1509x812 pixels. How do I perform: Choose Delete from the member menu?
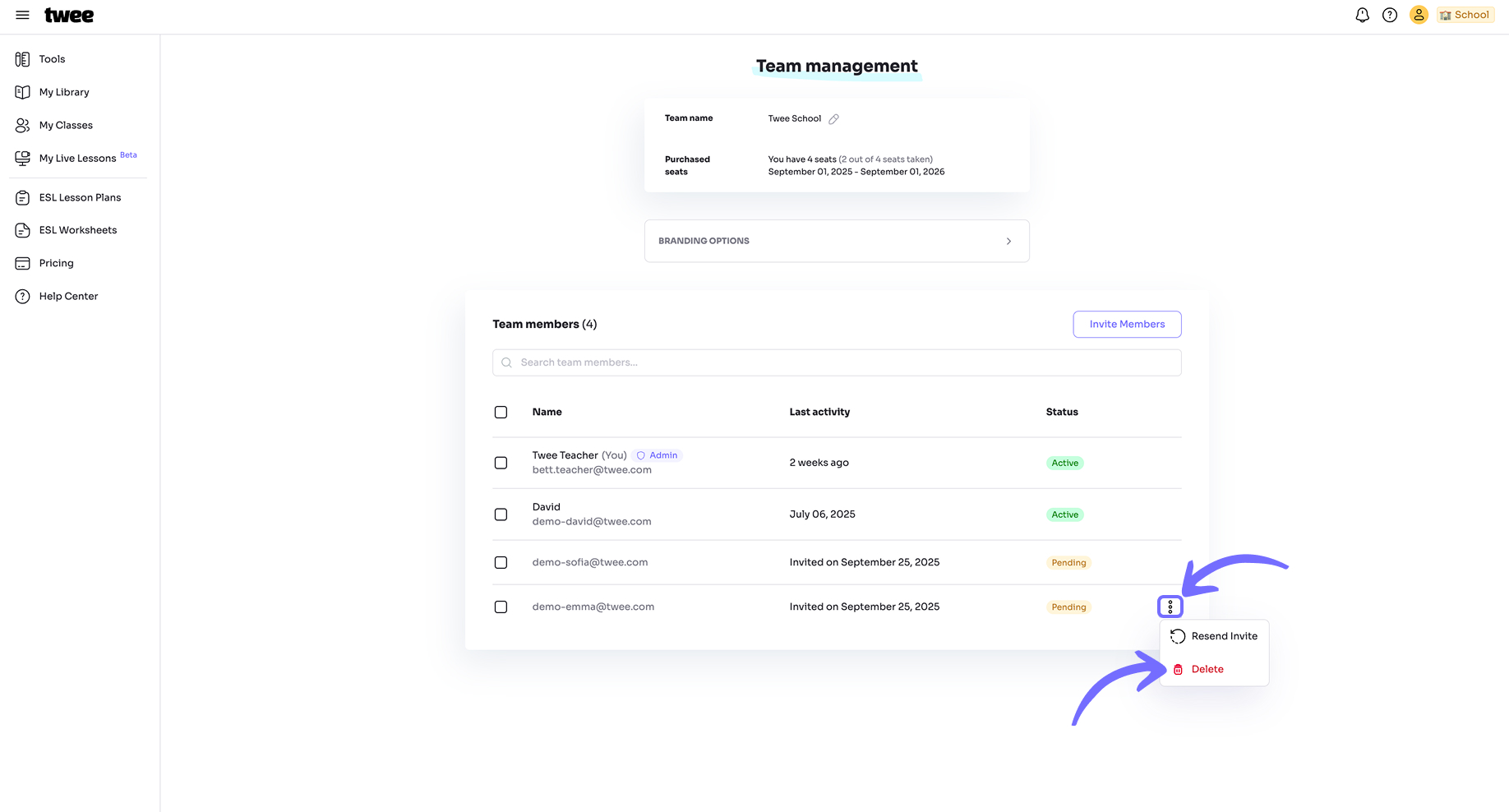coord(1214,669)
